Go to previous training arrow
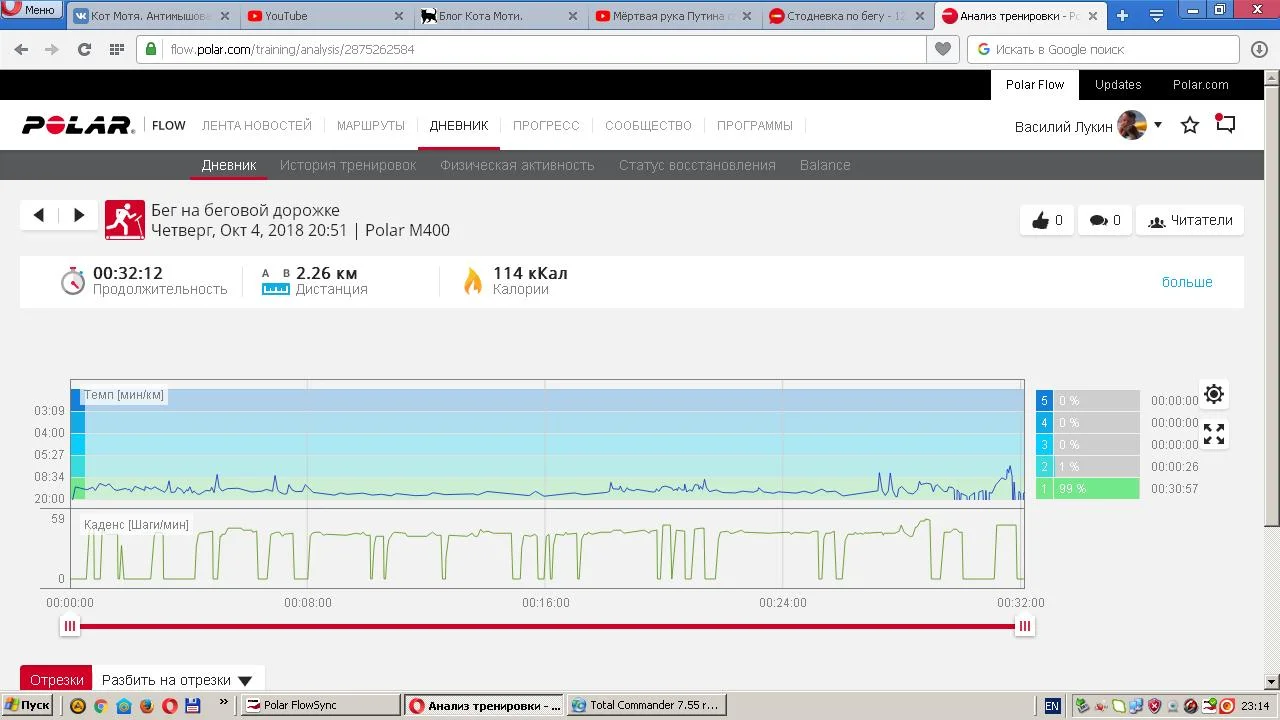1280x720 pixels. pos(39,215)
